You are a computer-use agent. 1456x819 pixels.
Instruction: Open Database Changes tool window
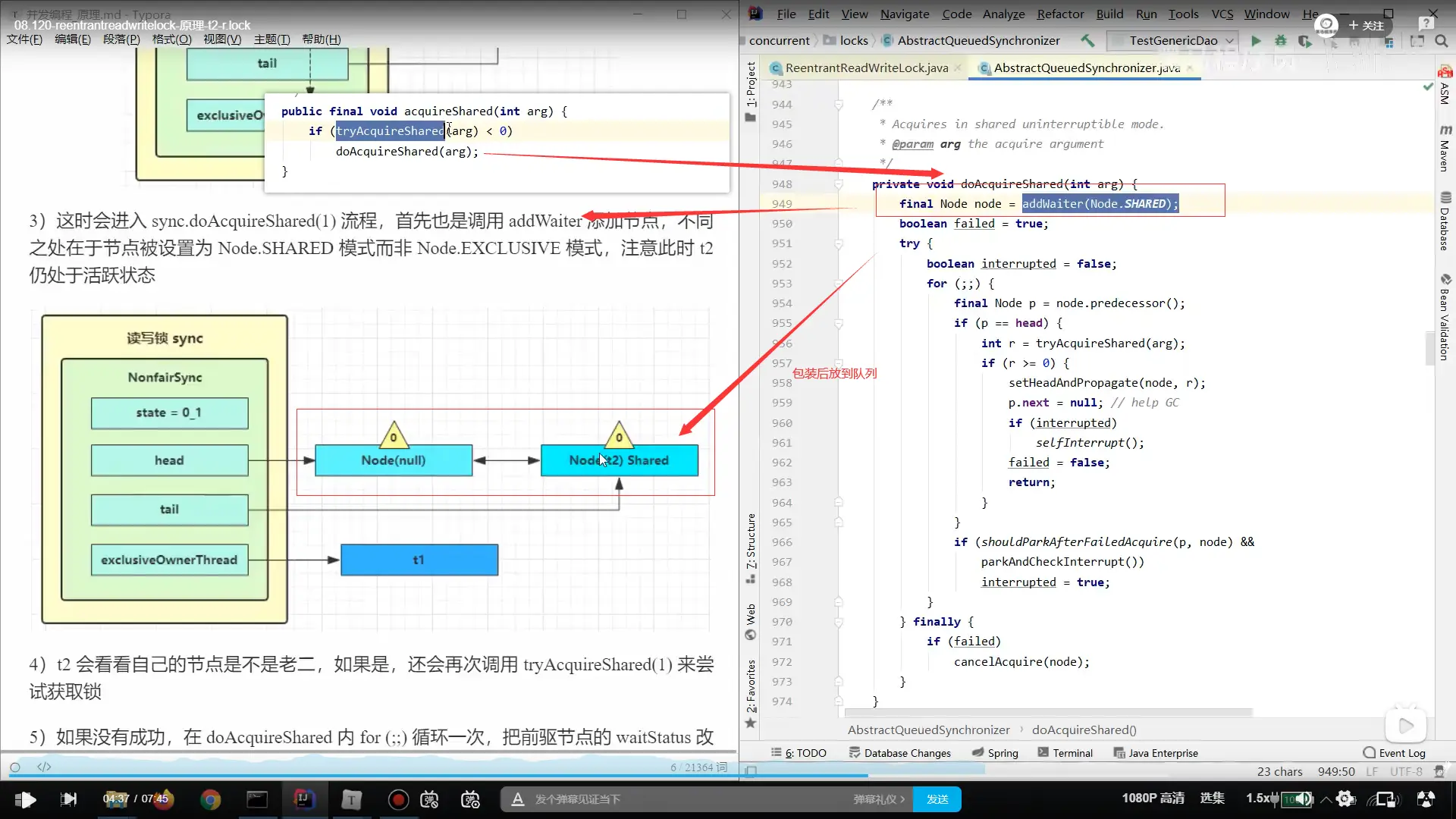(x=899, y=753)
